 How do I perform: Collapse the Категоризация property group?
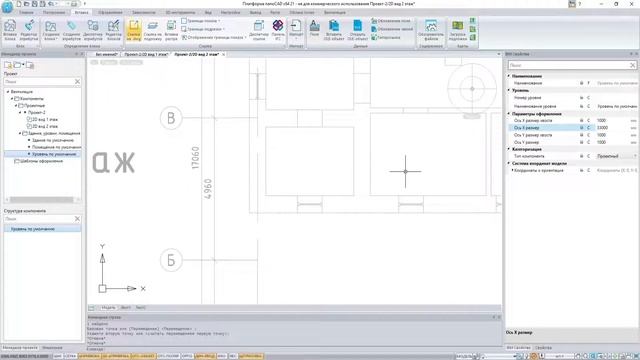pyautogui.click(x=509, y=149)
